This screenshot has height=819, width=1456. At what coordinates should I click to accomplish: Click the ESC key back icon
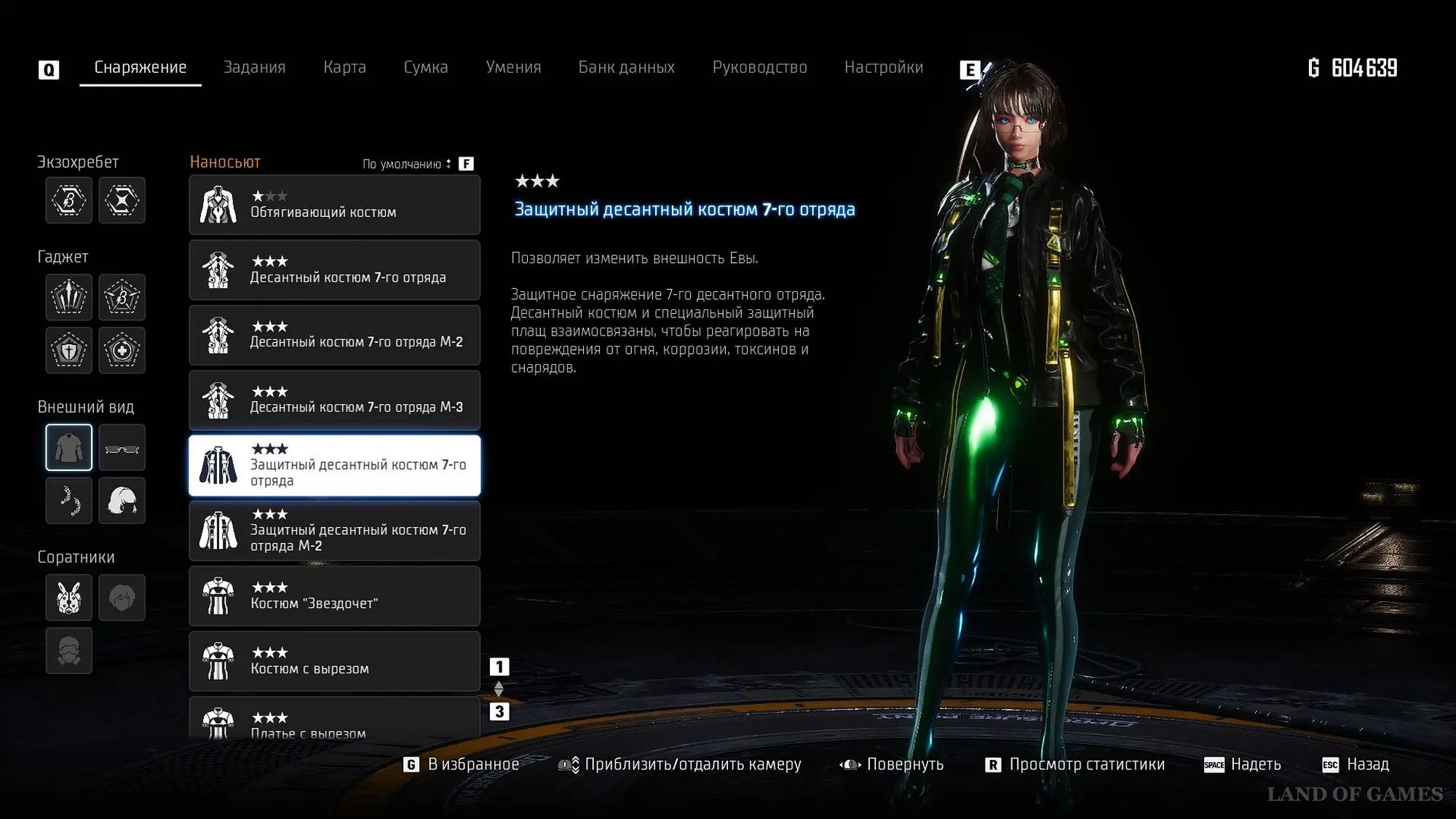point(1330,764)
